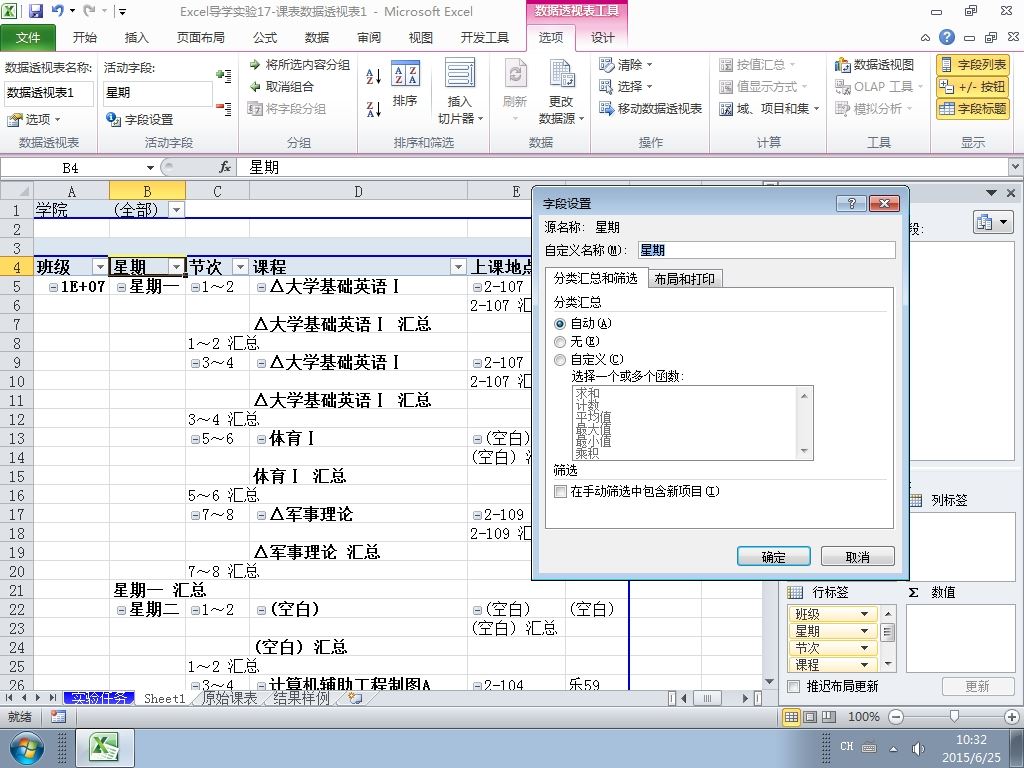Toggle +/- 按钮 display
The width and height of the screenshot is (1024, 768).
click(973, 86)
